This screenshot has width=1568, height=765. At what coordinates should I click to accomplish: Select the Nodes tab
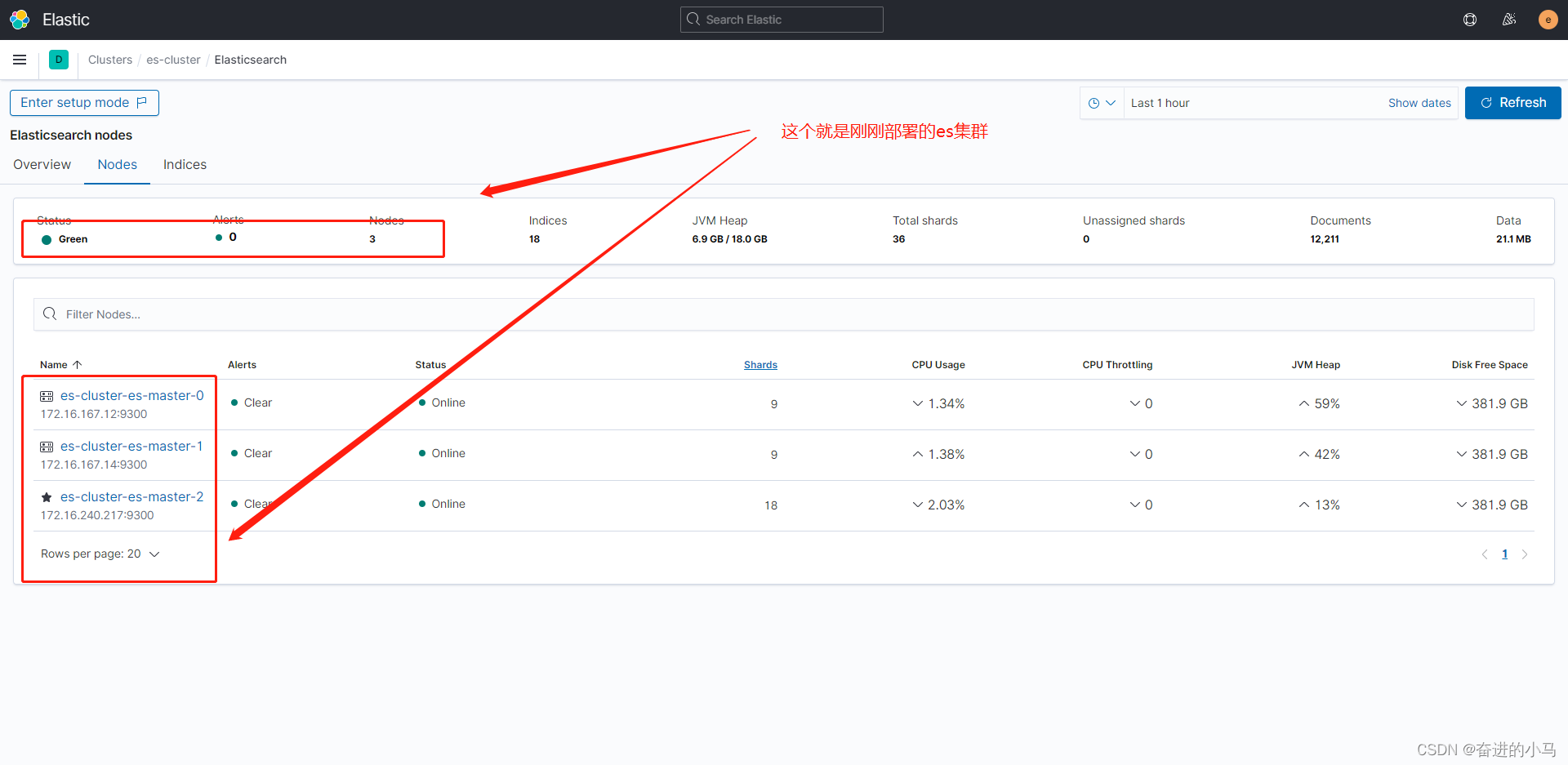[117, 164]
